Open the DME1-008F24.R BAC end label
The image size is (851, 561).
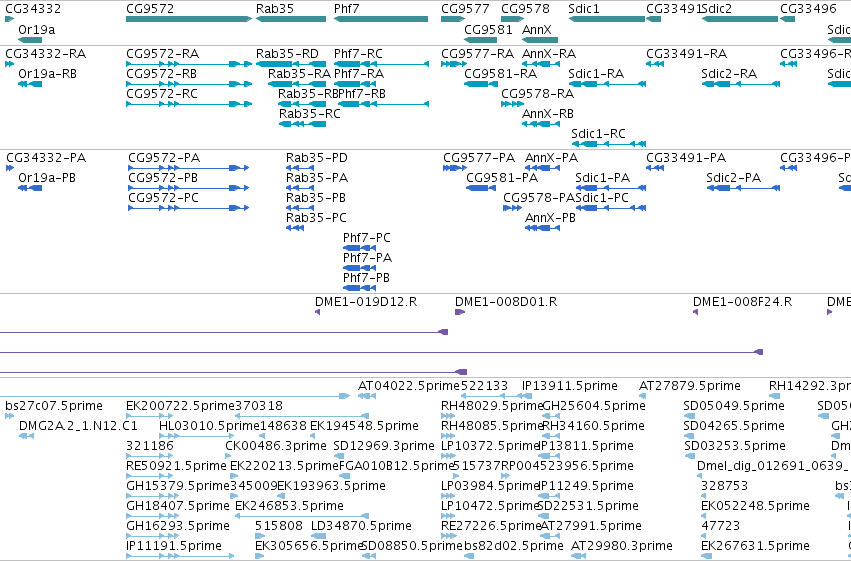[x=742, y=302]
